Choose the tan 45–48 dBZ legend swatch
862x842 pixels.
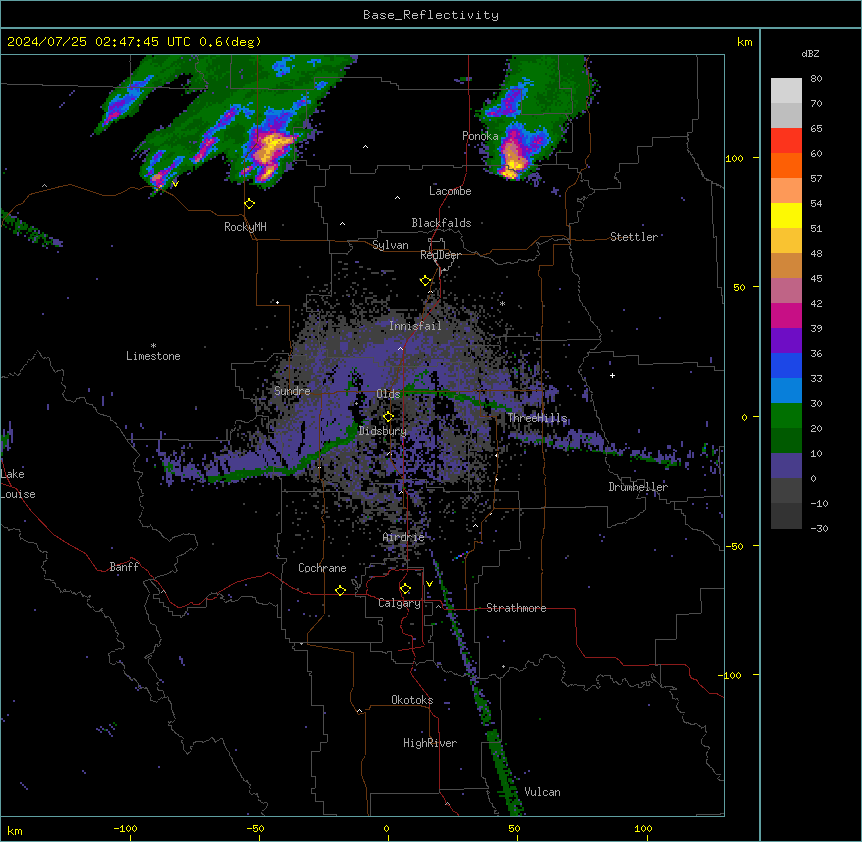786,265
